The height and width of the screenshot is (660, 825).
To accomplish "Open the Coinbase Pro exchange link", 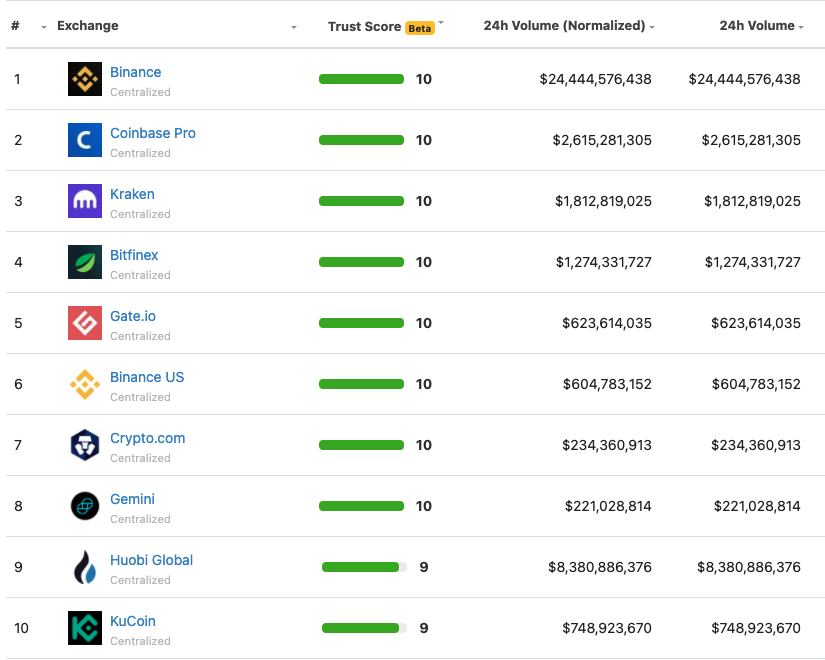I will (153, 133).
